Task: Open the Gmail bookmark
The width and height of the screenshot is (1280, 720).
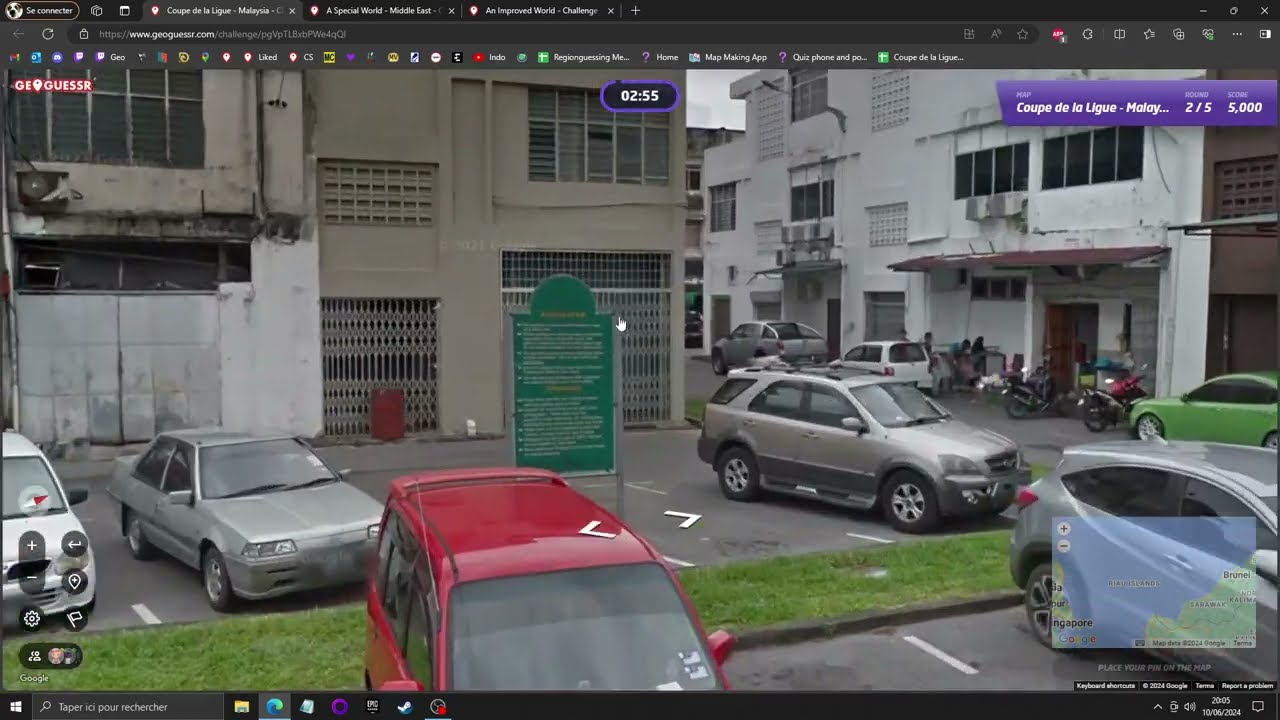Action: [15, 57]
